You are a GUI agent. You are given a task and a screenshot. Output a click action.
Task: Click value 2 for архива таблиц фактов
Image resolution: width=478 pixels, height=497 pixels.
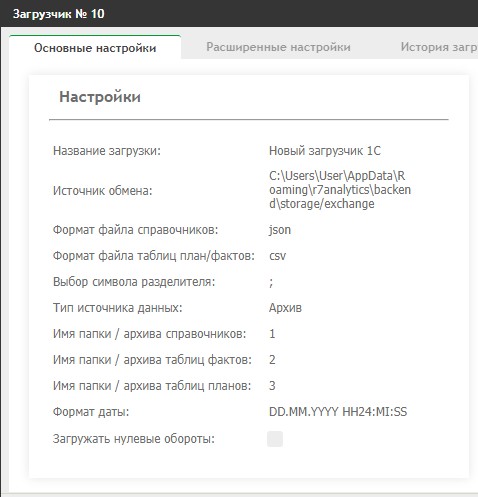(272, 360)
